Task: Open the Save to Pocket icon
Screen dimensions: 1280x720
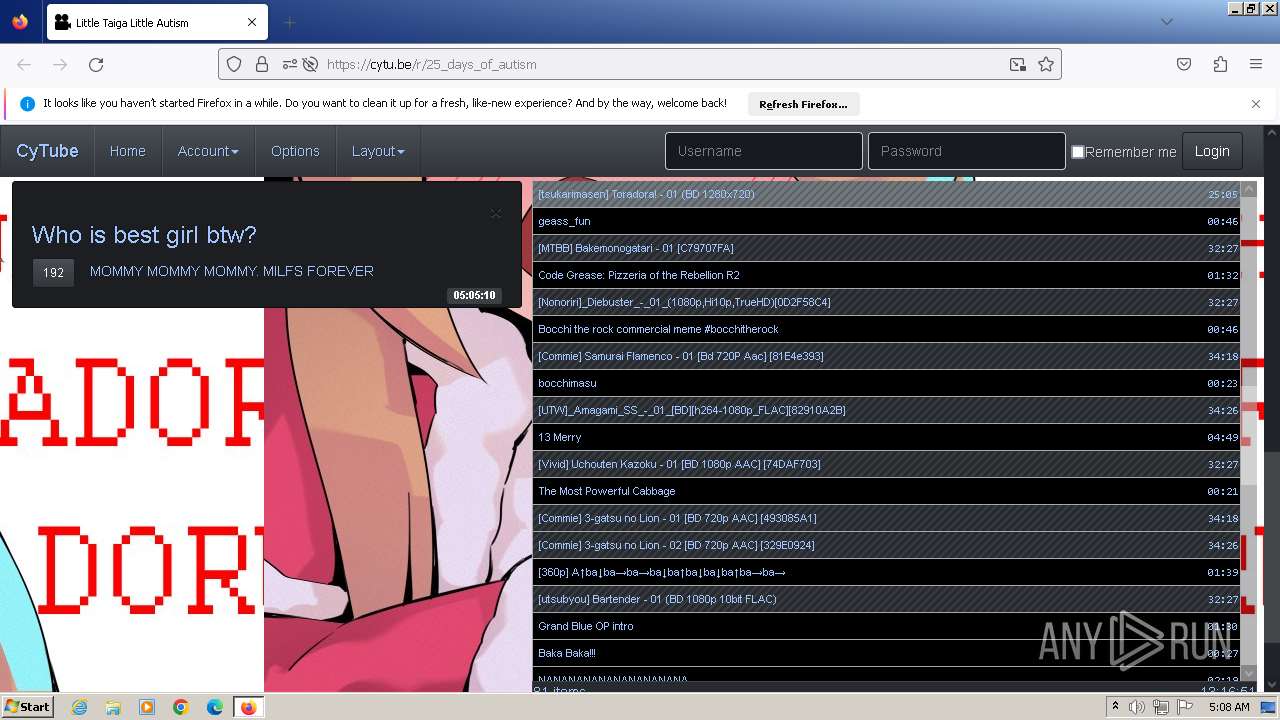Action: [1184, 64]
